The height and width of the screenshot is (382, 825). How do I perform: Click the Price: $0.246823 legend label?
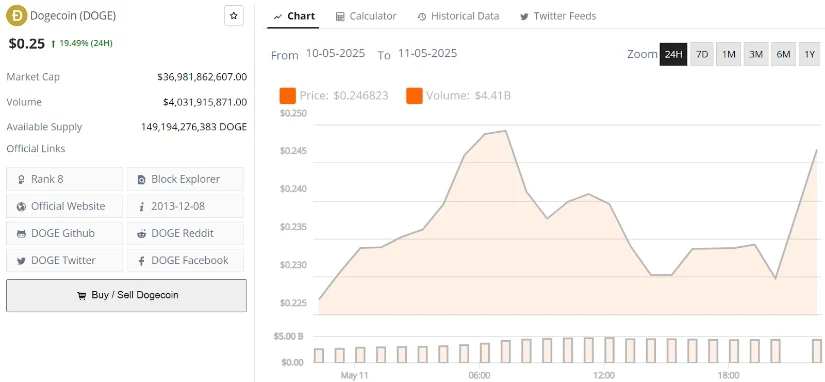point(344,96)
